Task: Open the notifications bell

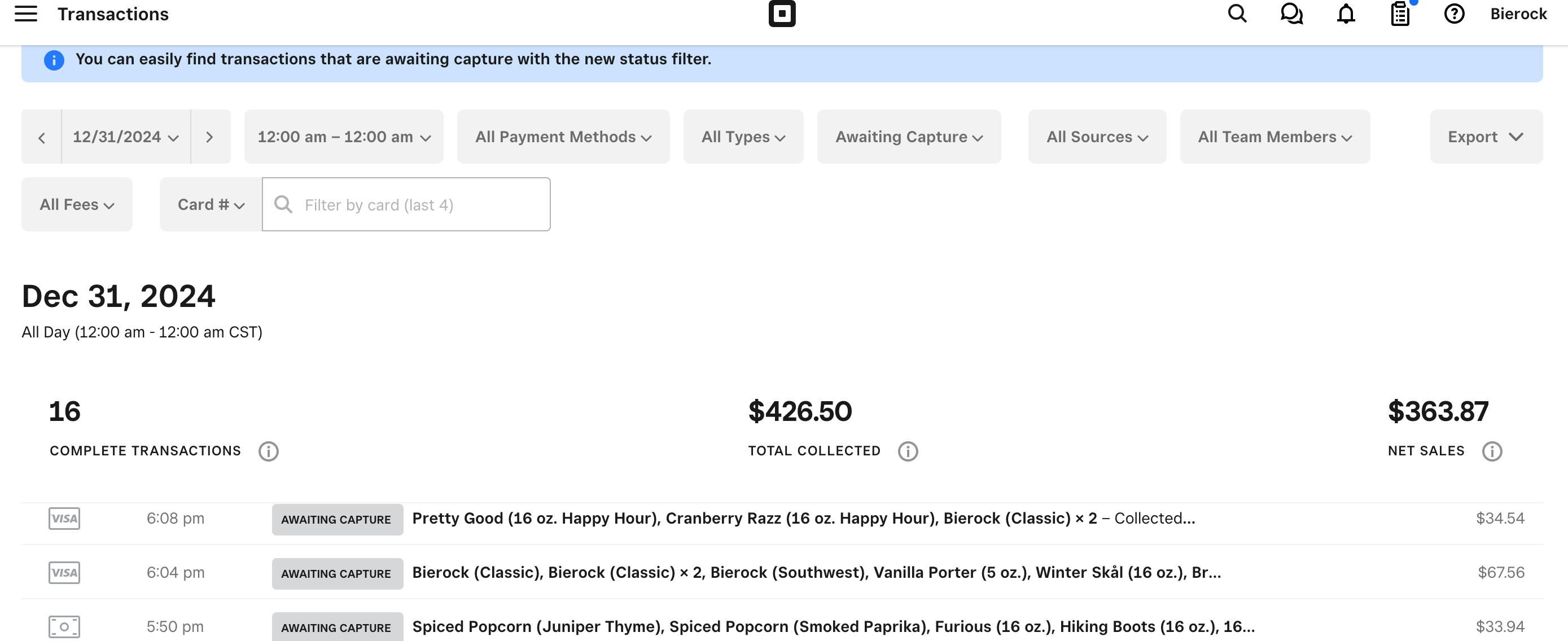Action: tap(1345, 14)
